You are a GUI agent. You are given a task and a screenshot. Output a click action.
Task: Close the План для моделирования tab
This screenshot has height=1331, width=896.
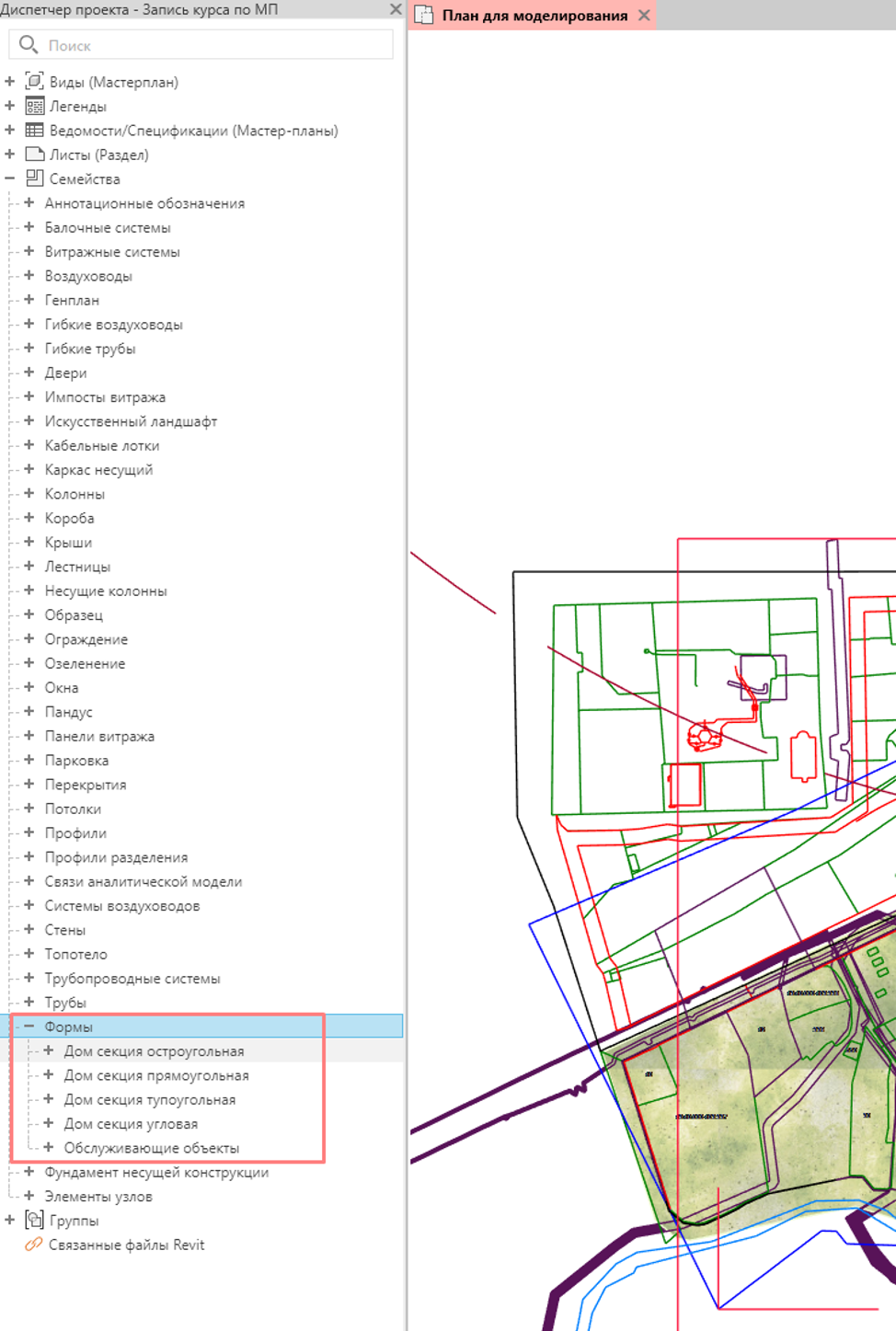[644, 15]
